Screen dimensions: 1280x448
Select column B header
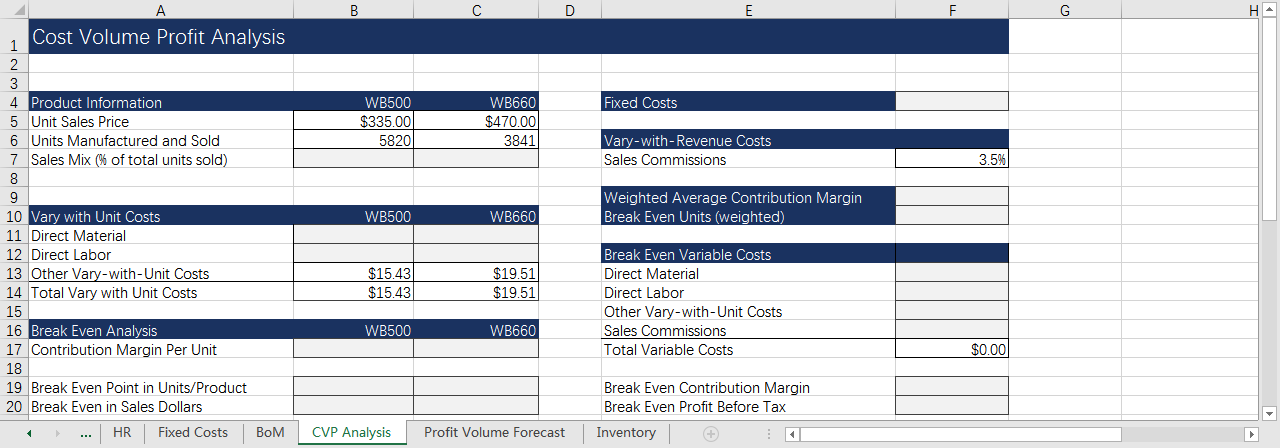point(353,9)
